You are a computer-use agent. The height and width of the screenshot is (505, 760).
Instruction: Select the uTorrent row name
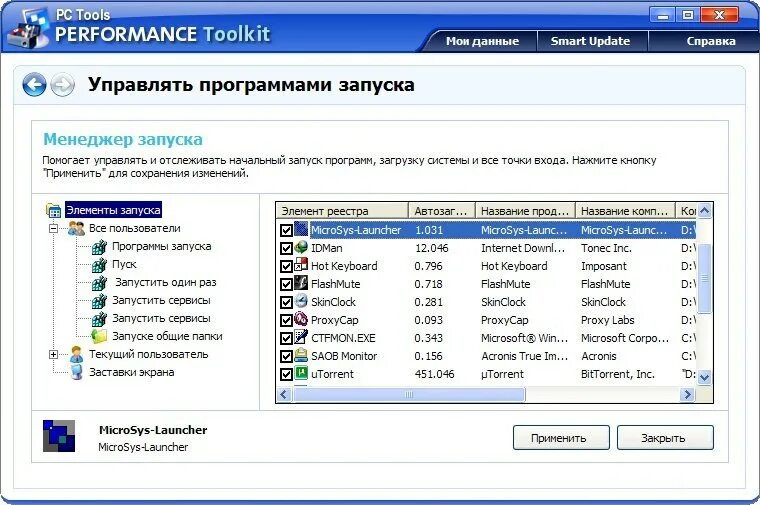pos(332,374)
